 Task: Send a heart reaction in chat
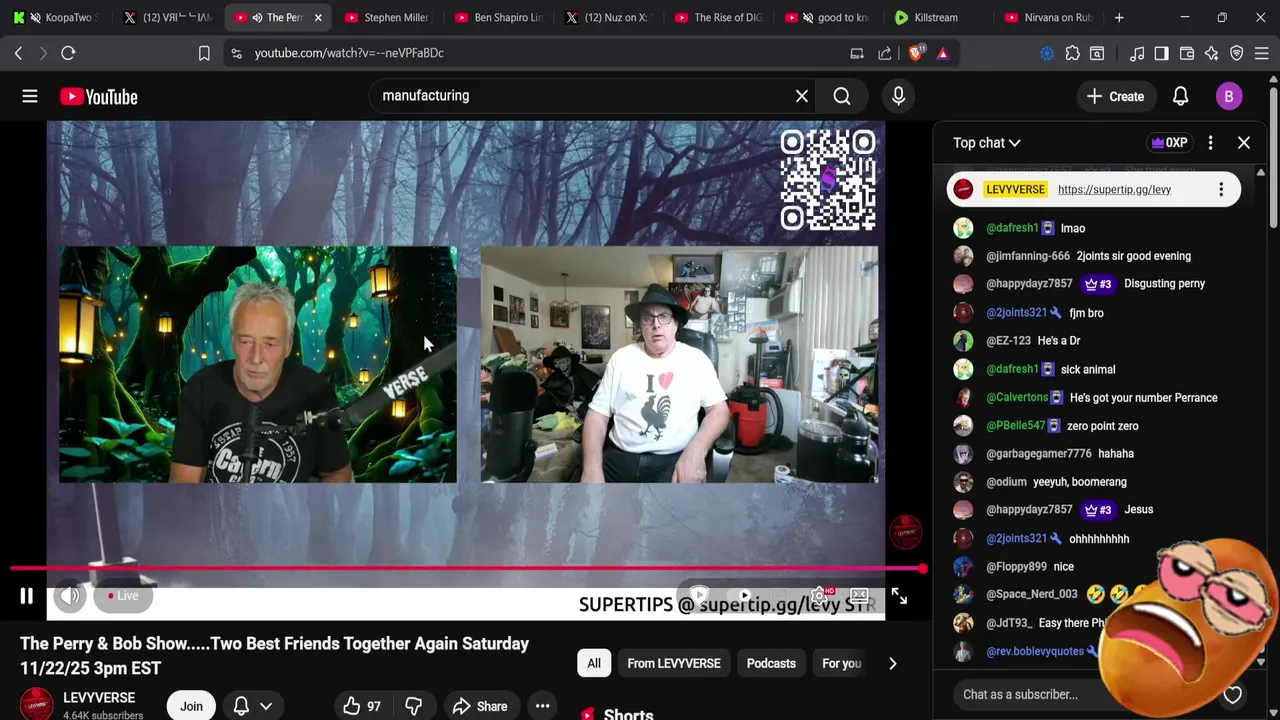pos(1232,694)
